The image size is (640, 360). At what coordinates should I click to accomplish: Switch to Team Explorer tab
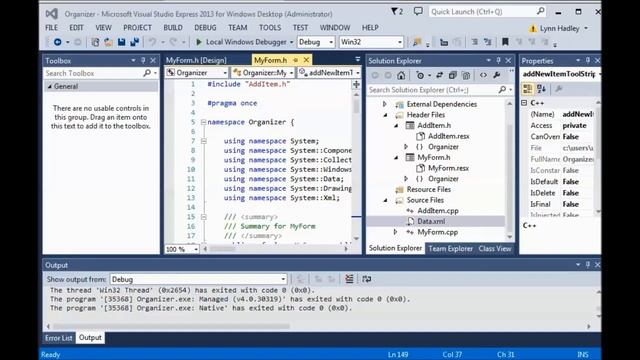[450, 249]
